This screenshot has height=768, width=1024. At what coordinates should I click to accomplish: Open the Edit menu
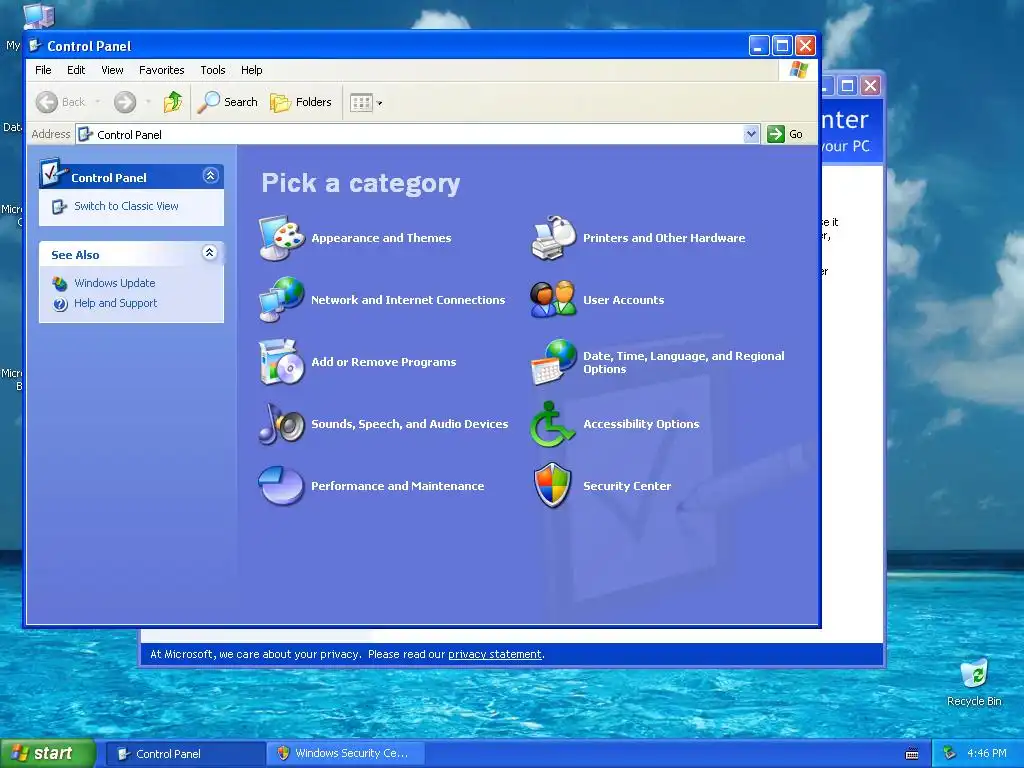coord(76,70)
